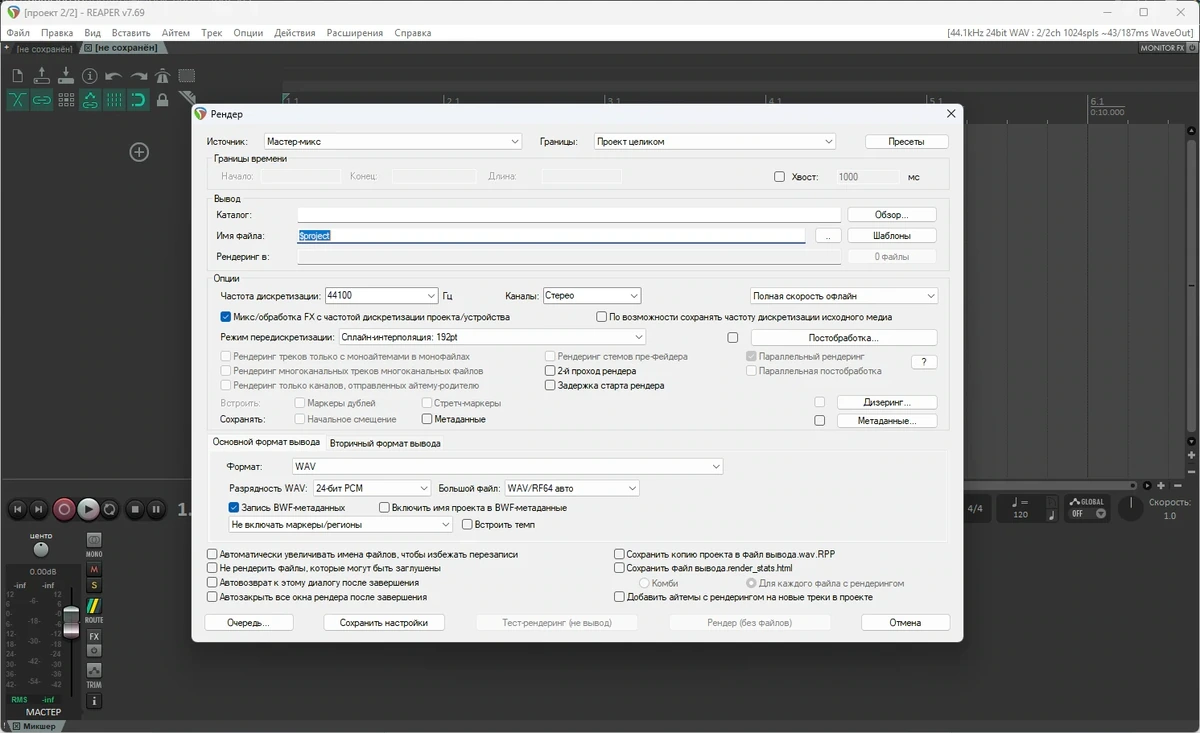Toggle the lock padlock icon

coord(162,100)
